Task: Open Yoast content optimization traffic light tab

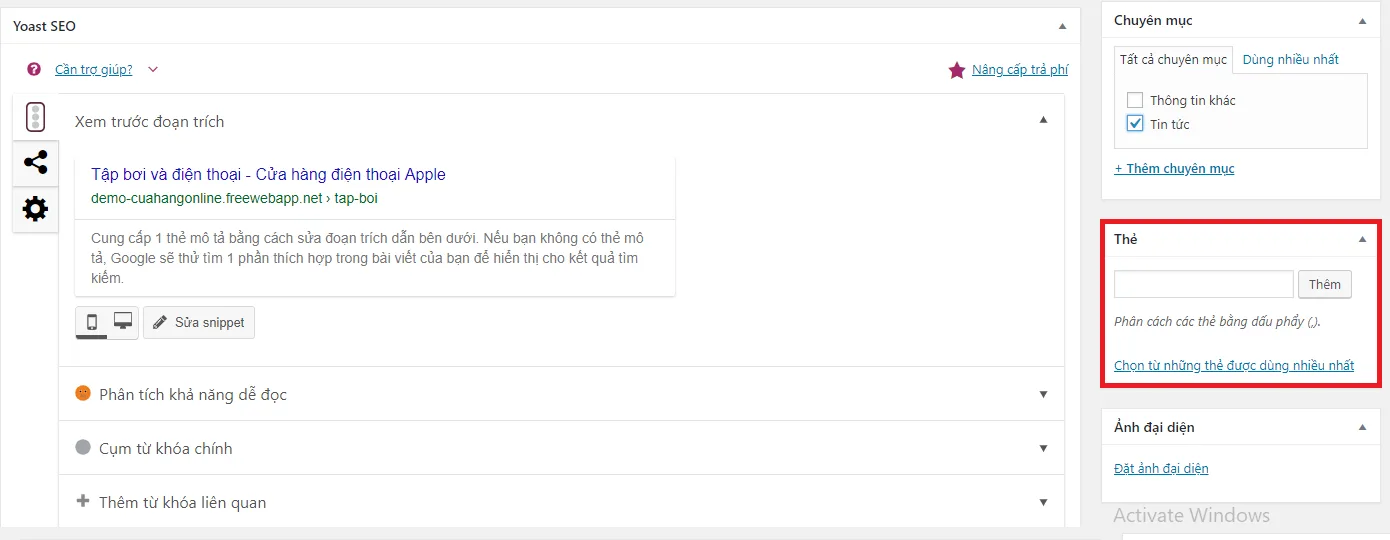Action: tap(35, 117)
